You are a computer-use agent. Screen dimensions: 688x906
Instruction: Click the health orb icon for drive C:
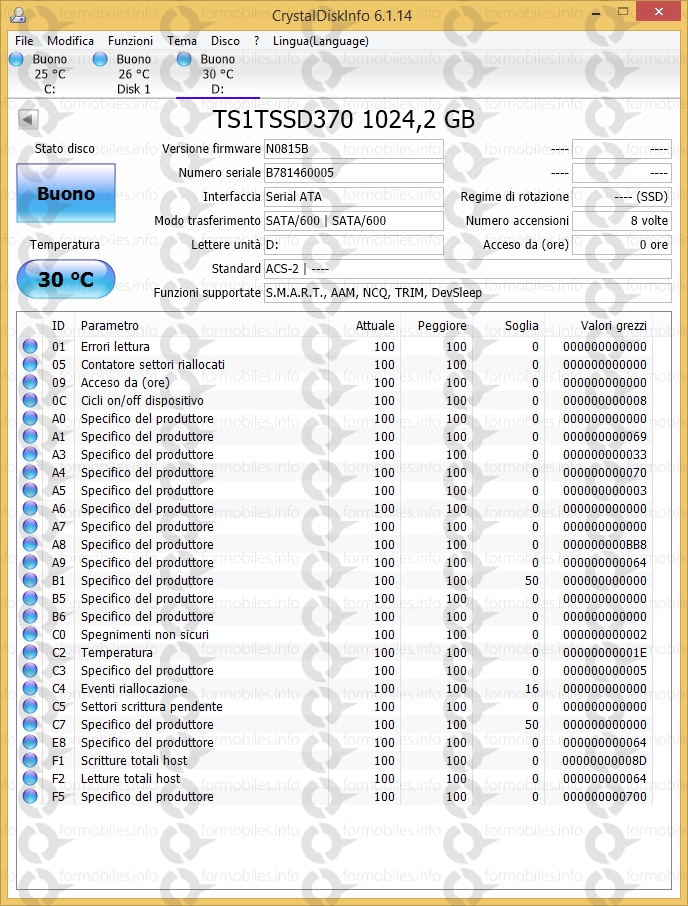click(16, 60)
